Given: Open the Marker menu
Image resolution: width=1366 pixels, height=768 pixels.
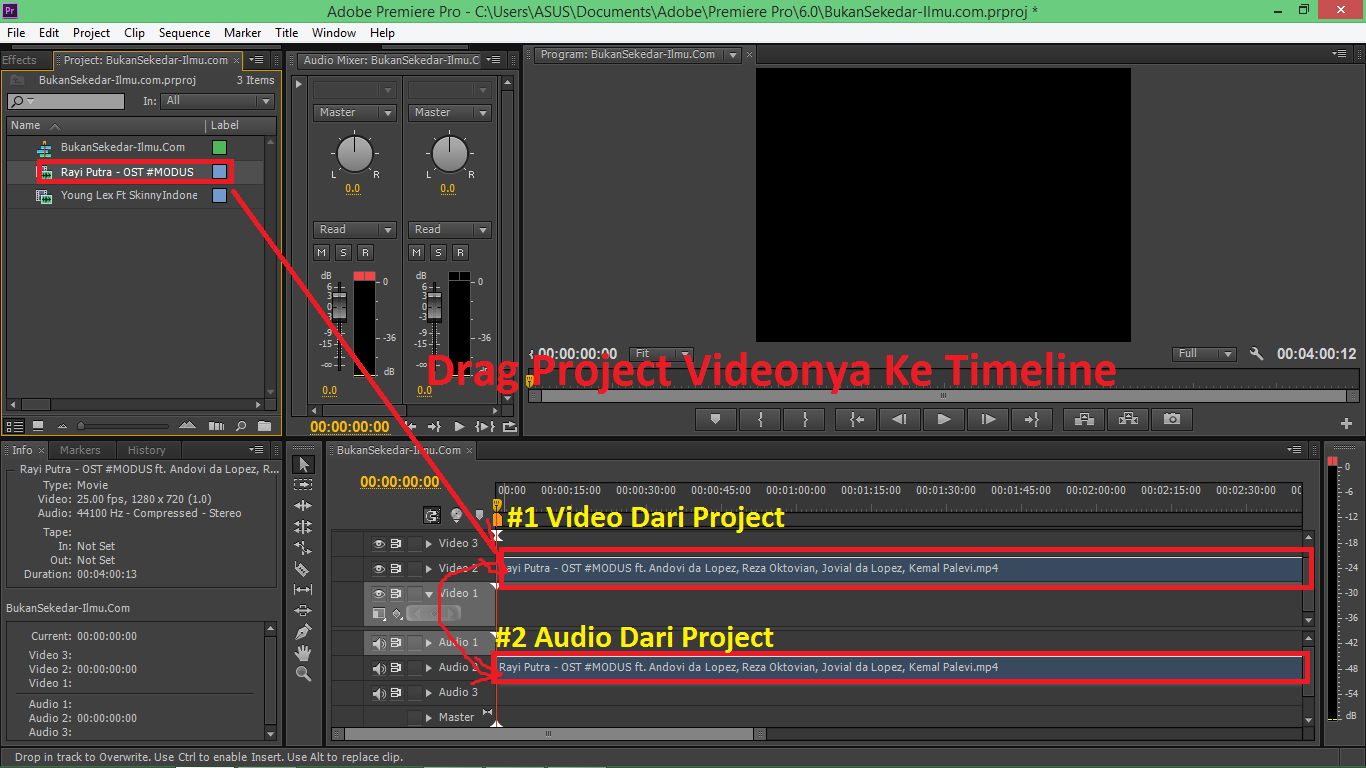Looking at the screenshot, I should (243, 33).
